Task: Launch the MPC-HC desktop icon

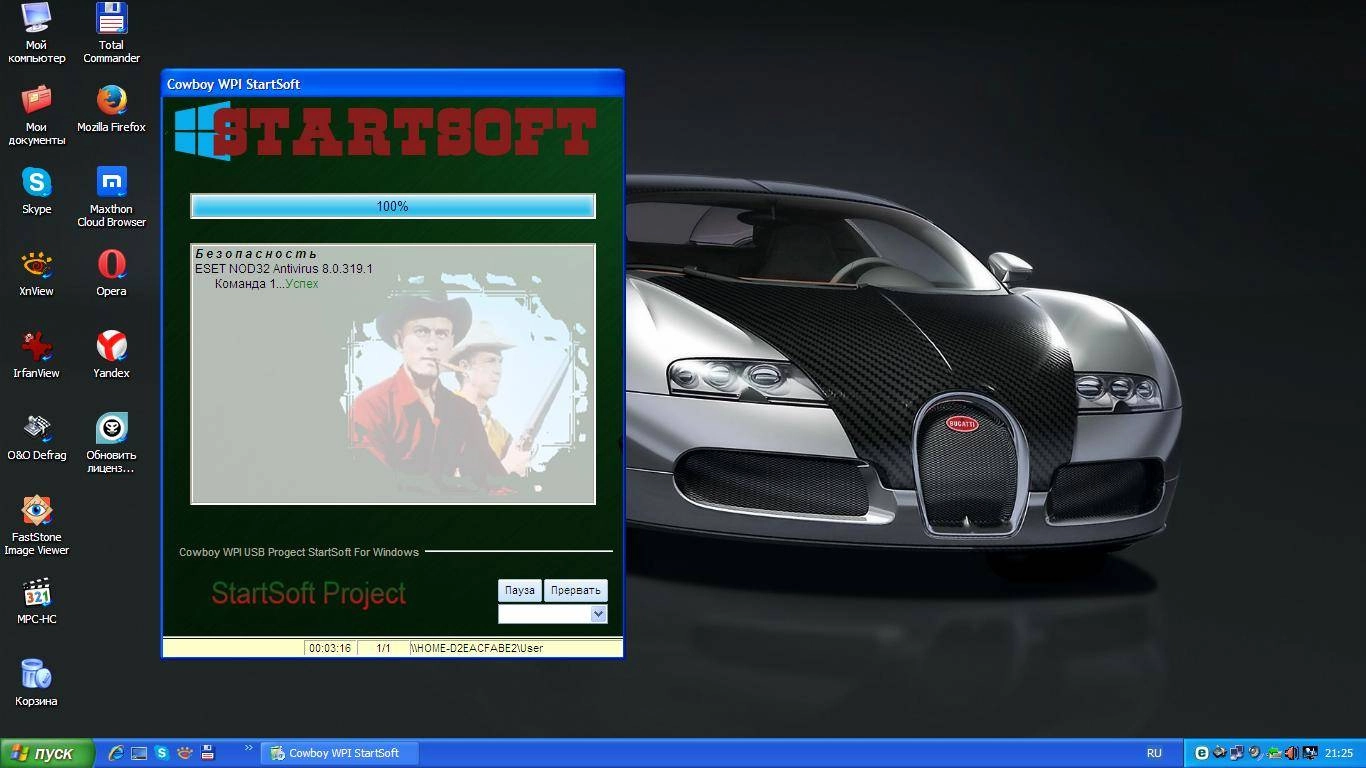Action: coord(36,601)
